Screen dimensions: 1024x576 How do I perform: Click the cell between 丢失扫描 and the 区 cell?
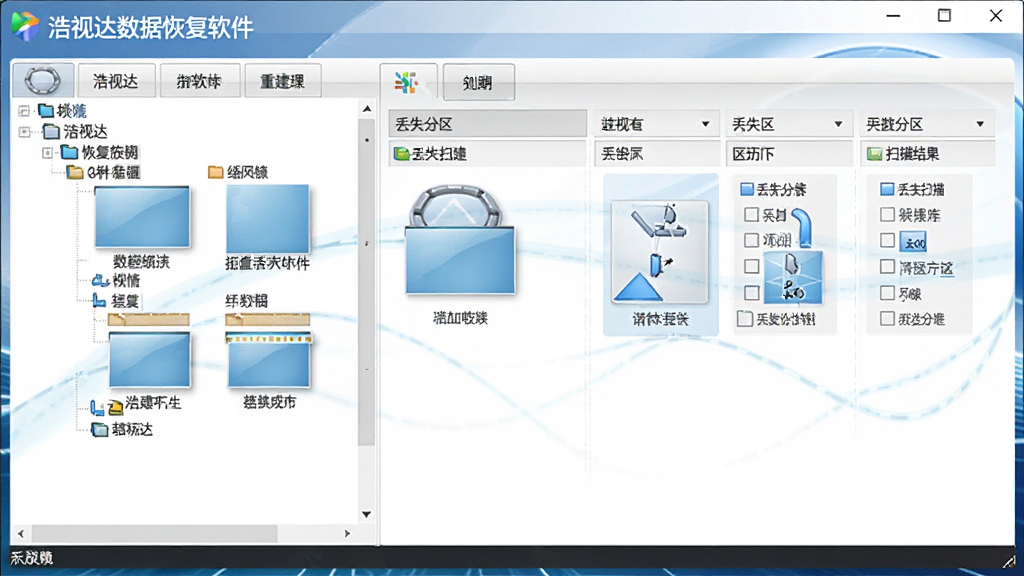656,154
